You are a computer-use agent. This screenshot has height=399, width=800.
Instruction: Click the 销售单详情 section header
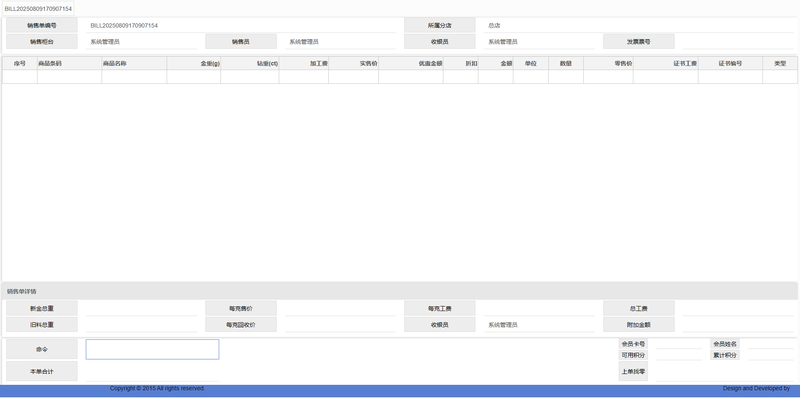399,291
